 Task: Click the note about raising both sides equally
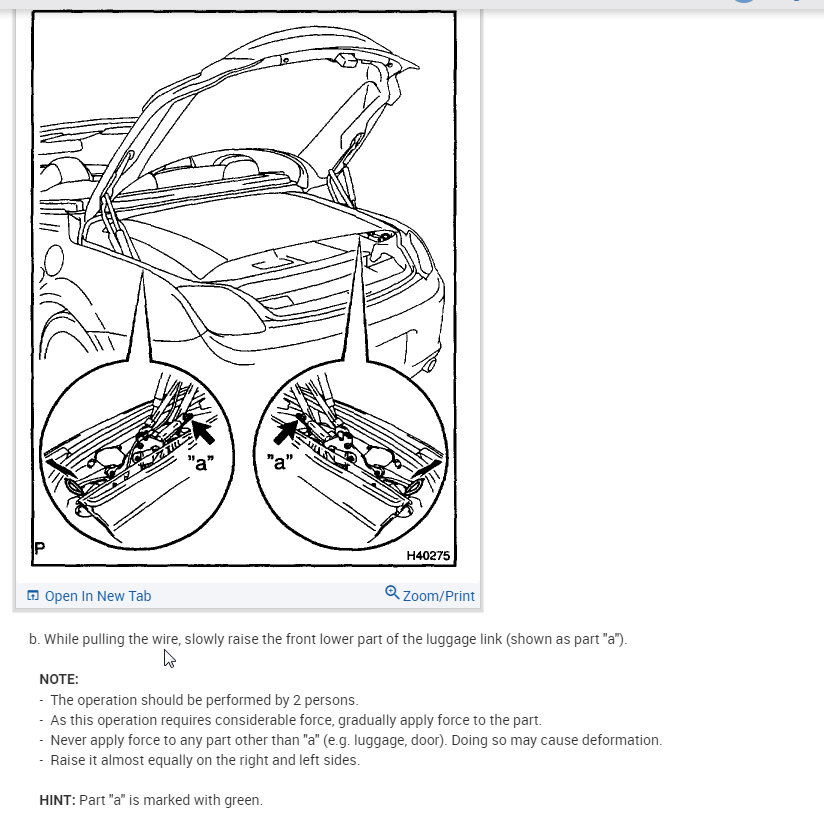(x=205, y=760)
